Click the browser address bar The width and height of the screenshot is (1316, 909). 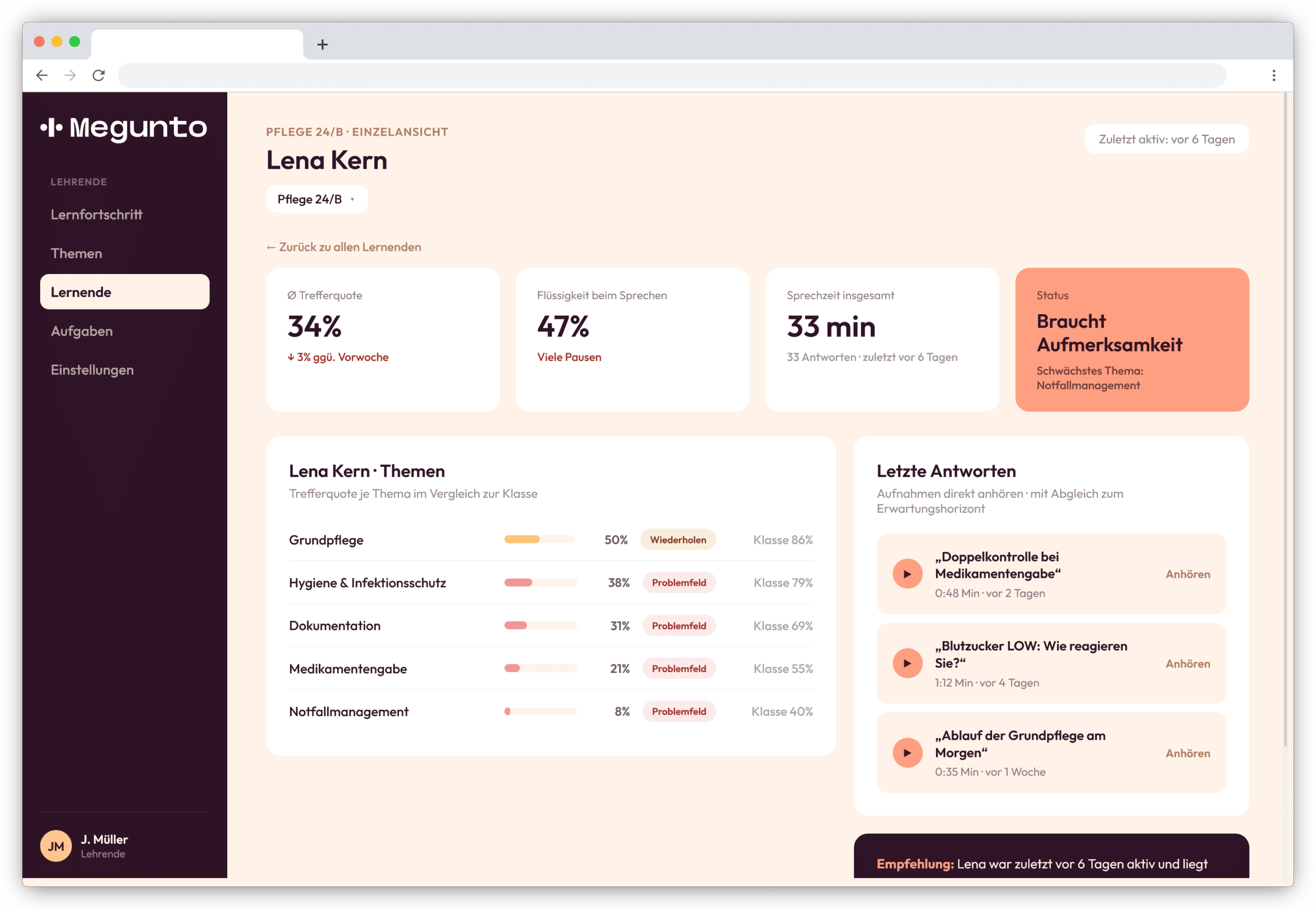672,75
